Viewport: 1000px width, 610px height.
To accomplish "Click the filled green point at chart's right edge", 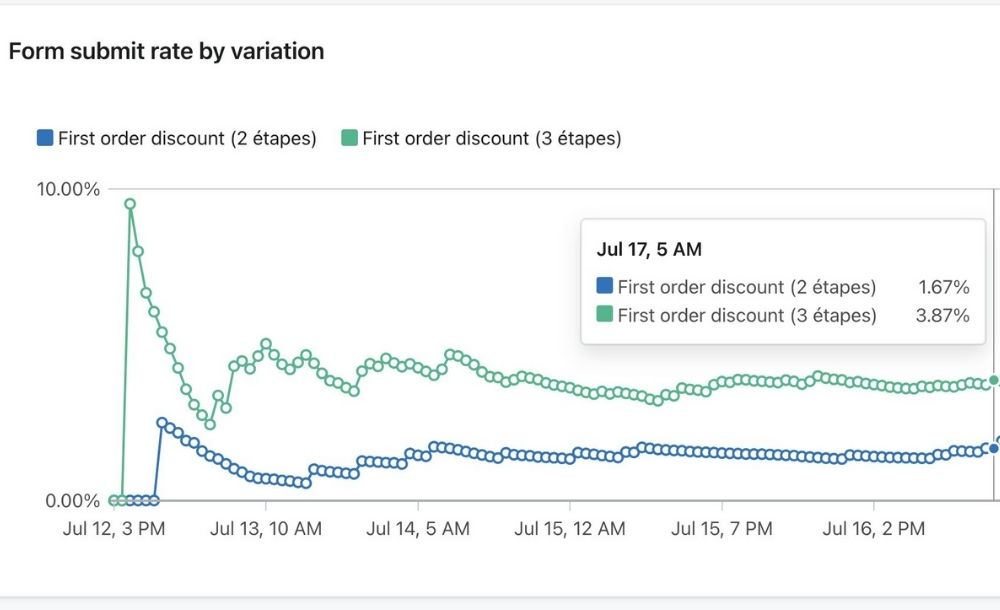I will tap(993, 381).
